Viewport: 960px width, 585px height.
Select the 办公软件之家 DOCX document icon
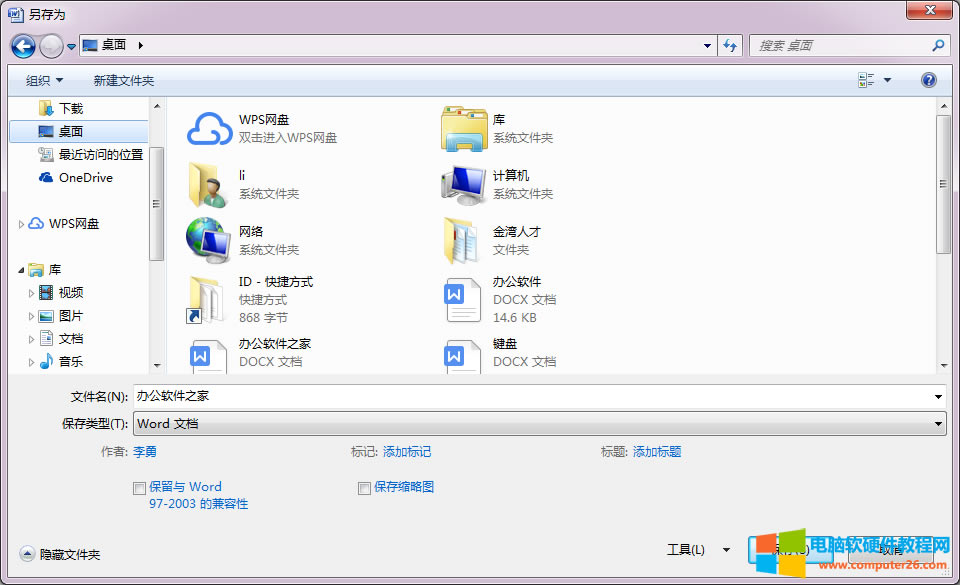(x=207, y=355)
